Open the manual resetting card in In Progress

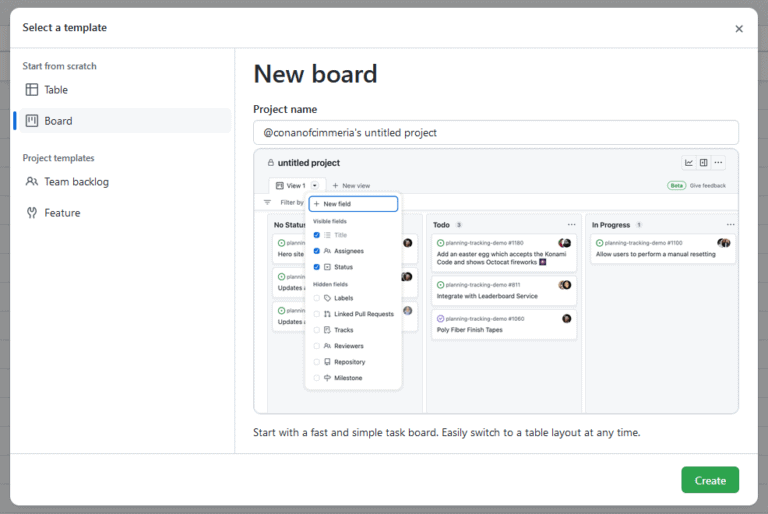(x=663, y=249)
